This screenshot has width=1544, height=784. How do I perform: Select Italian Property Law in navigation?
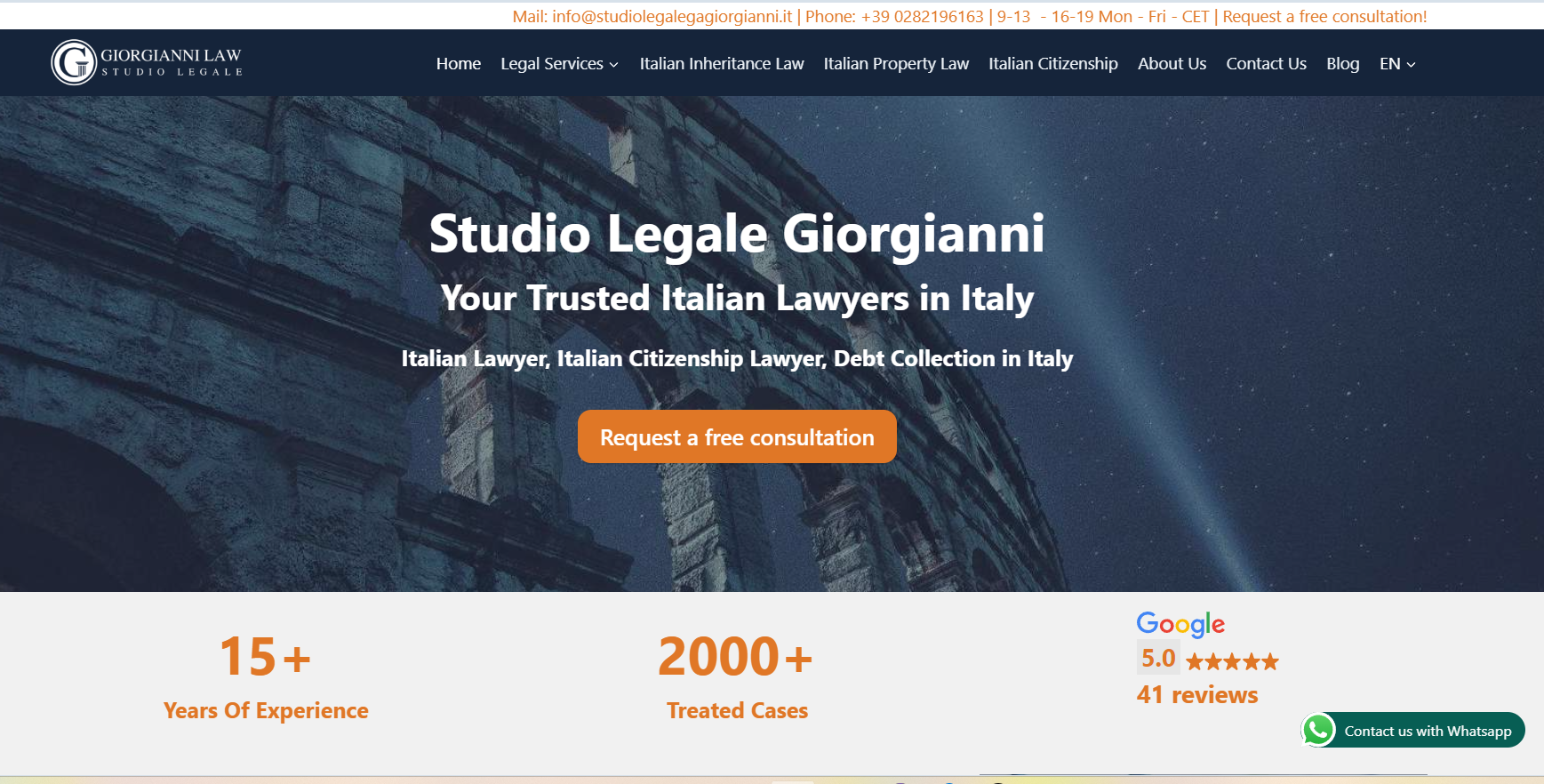tap(895, 64)
